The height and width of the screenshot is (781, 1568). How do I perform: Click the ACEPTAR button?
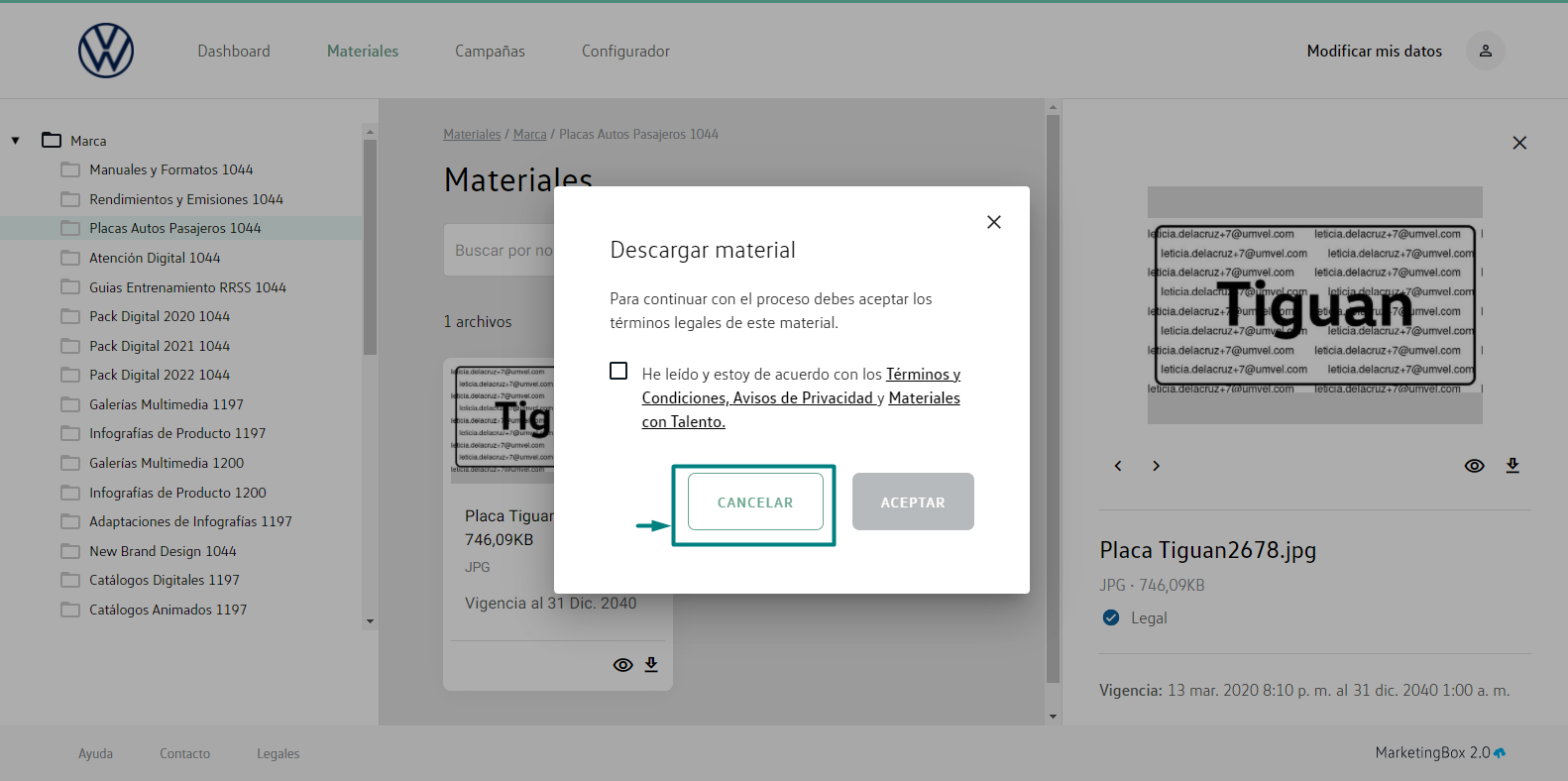[913, 502]
